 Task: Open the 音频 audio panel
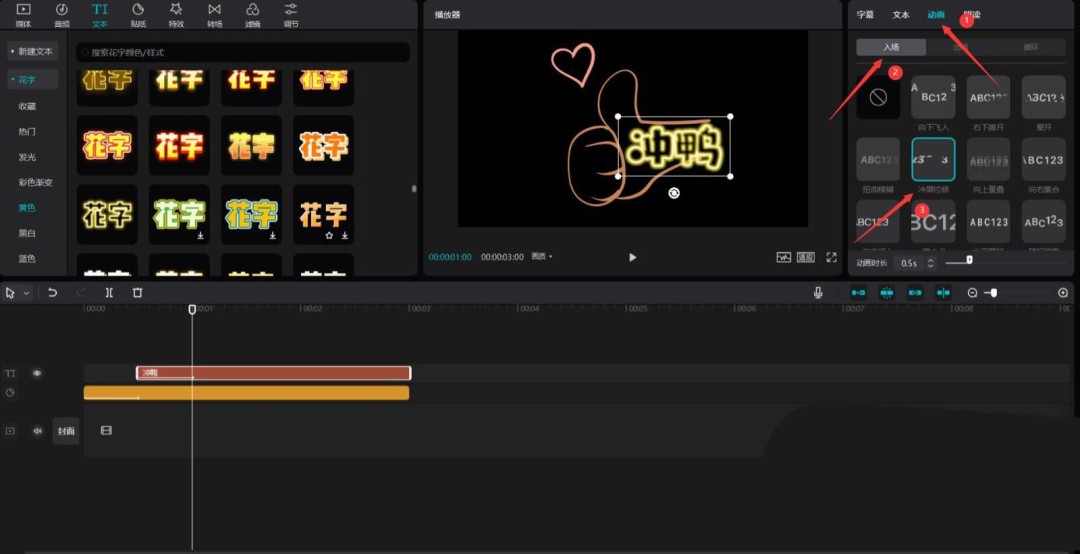[x=61, y=14]
